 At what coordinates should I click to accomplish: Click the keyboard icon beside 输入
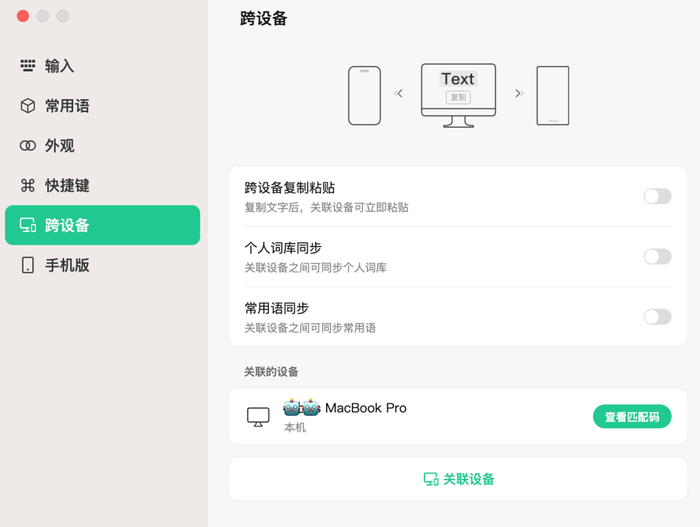[28, 66]
